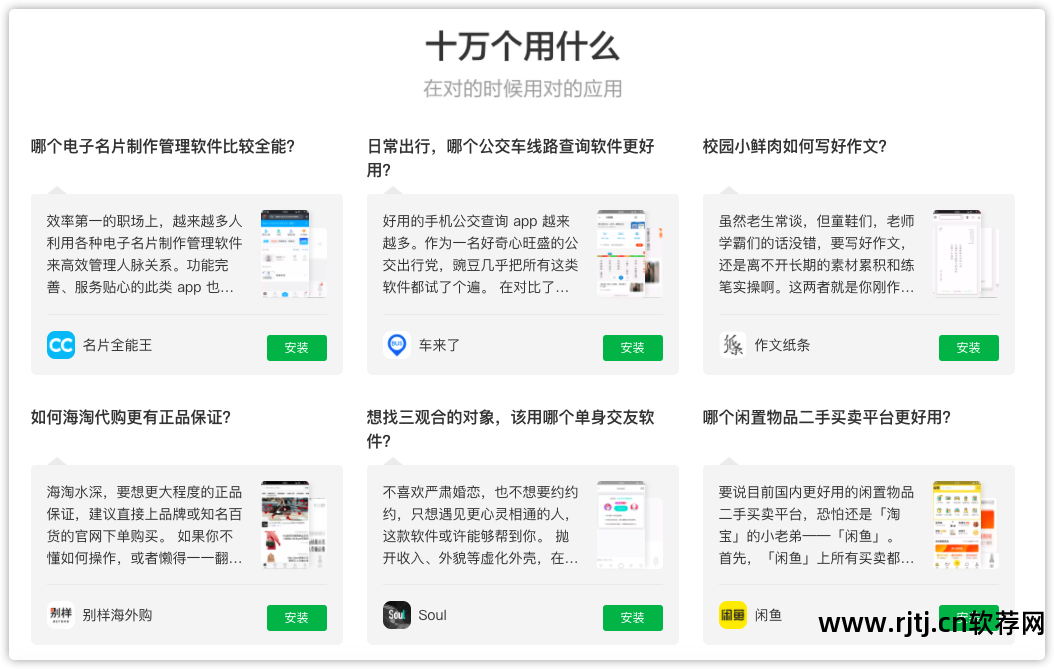Install the 车来了 app
The width and height of the screenshot is (1054, 669).
633,348
